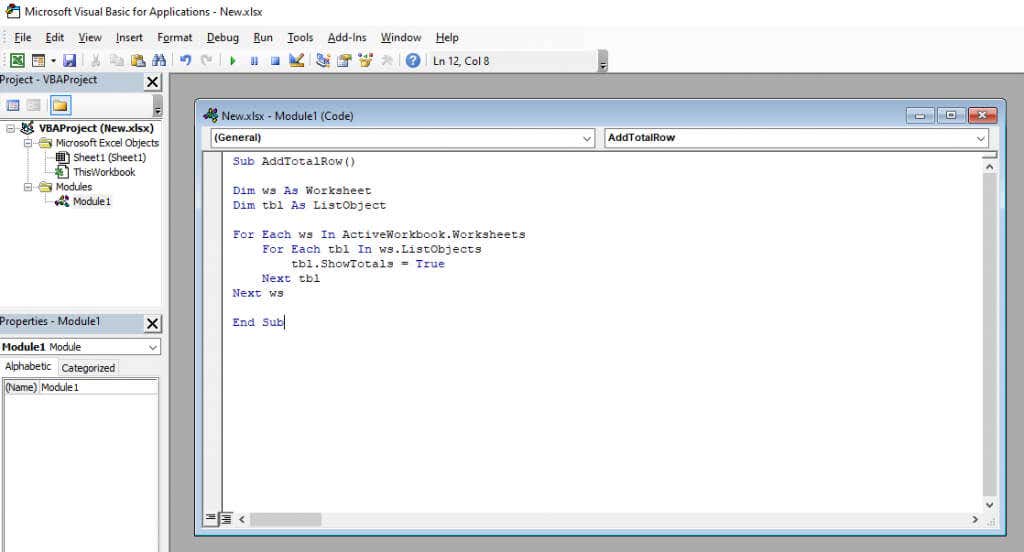Select ThisWorkbook in the project tree

click(103, 172)
